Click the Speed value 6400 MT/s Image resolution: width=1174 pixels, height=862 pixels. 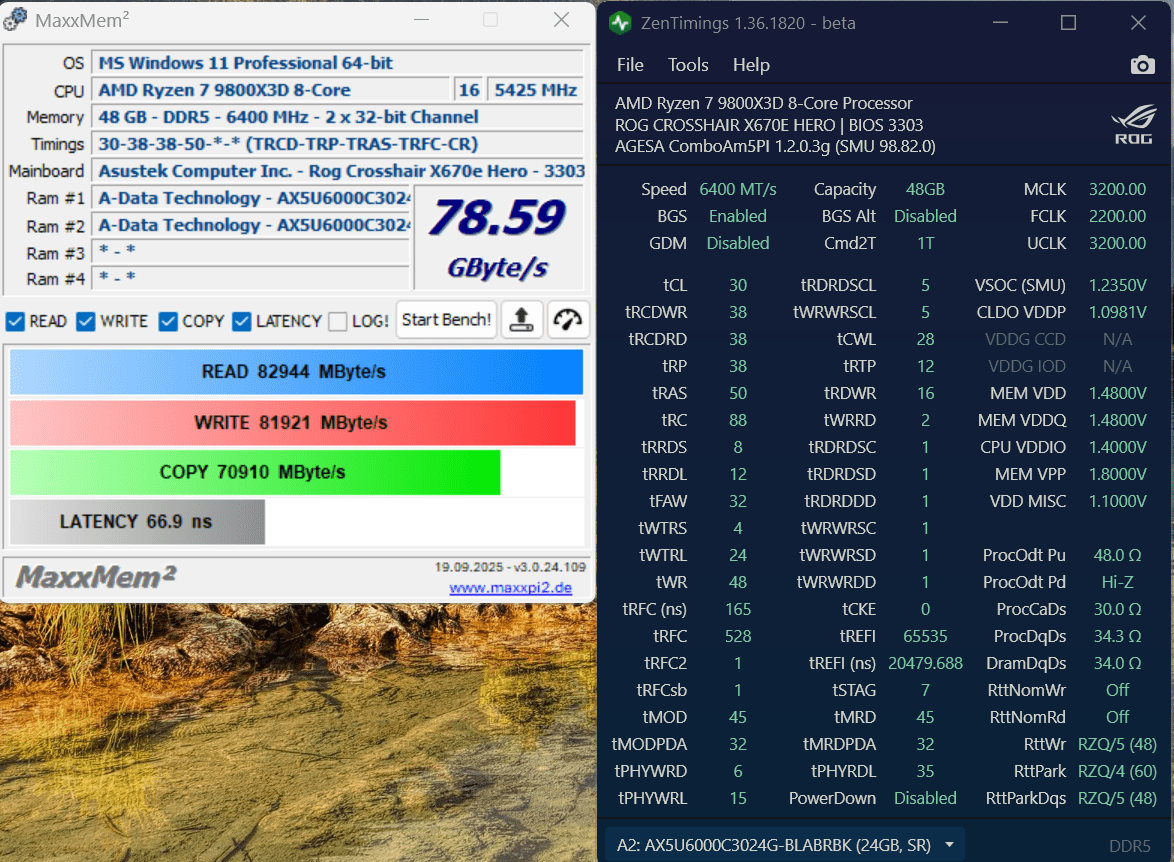(x=737, y=189)
